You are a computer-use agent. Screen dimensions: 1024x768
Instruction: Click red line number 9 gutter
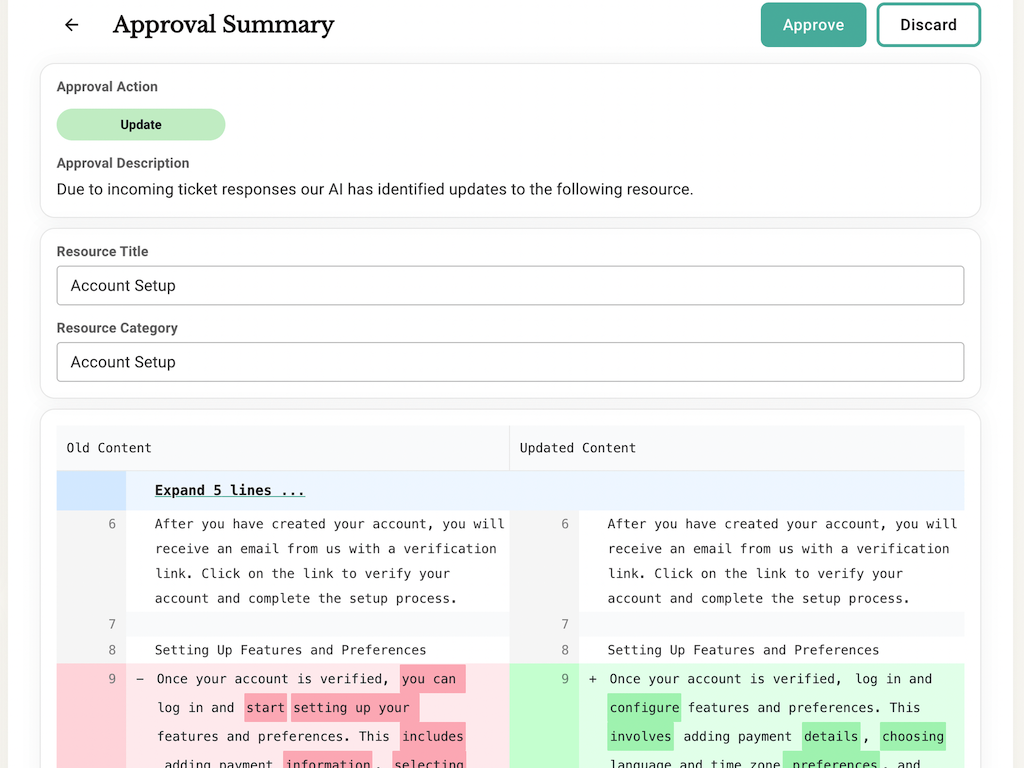pos(112,679)
